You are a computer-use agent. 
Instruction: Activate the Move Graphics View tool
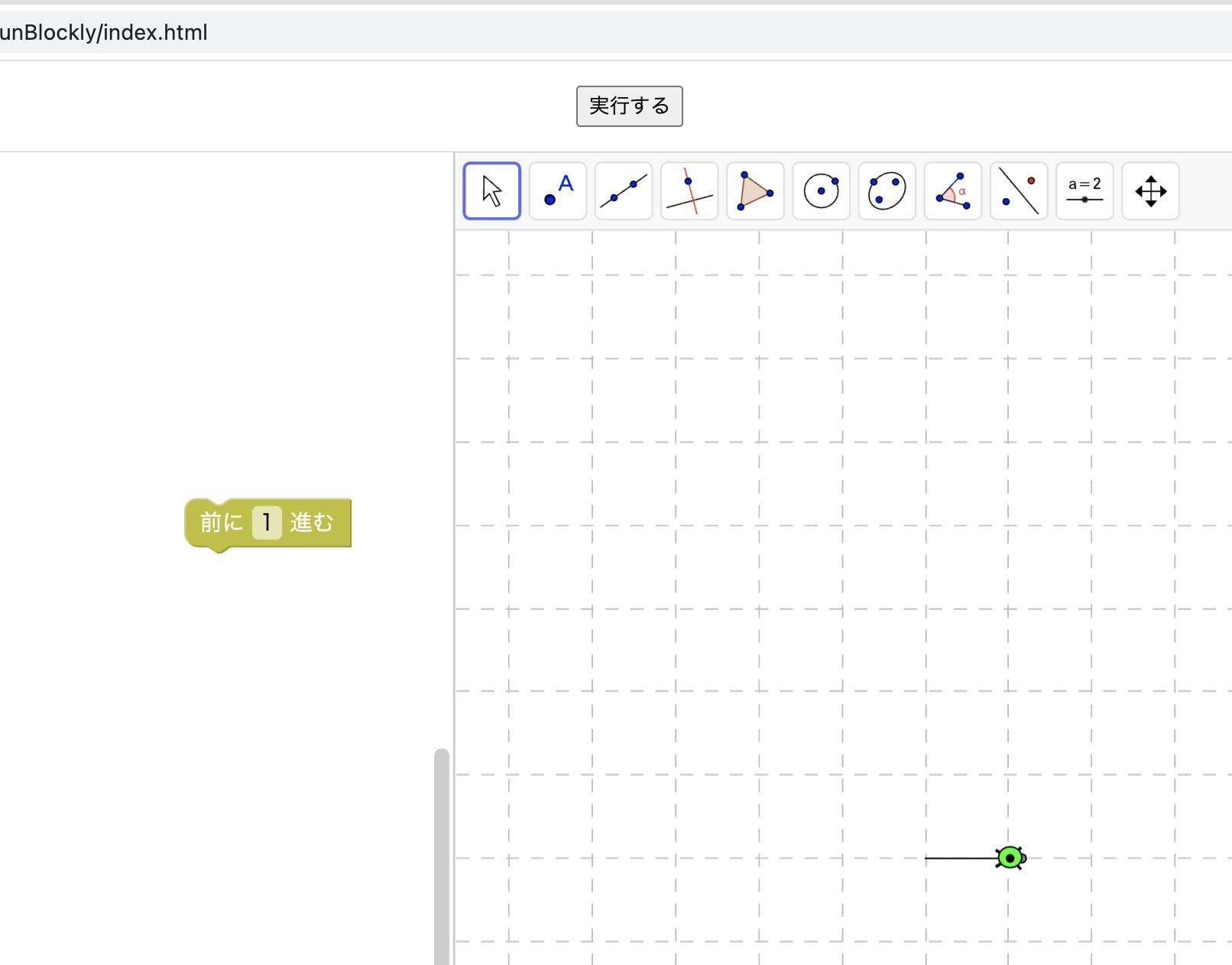click(1150, 191)
